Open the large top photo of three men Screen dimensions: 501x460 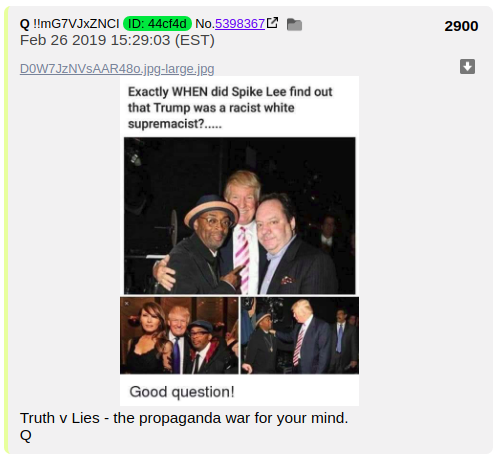(x=240, y=216)
